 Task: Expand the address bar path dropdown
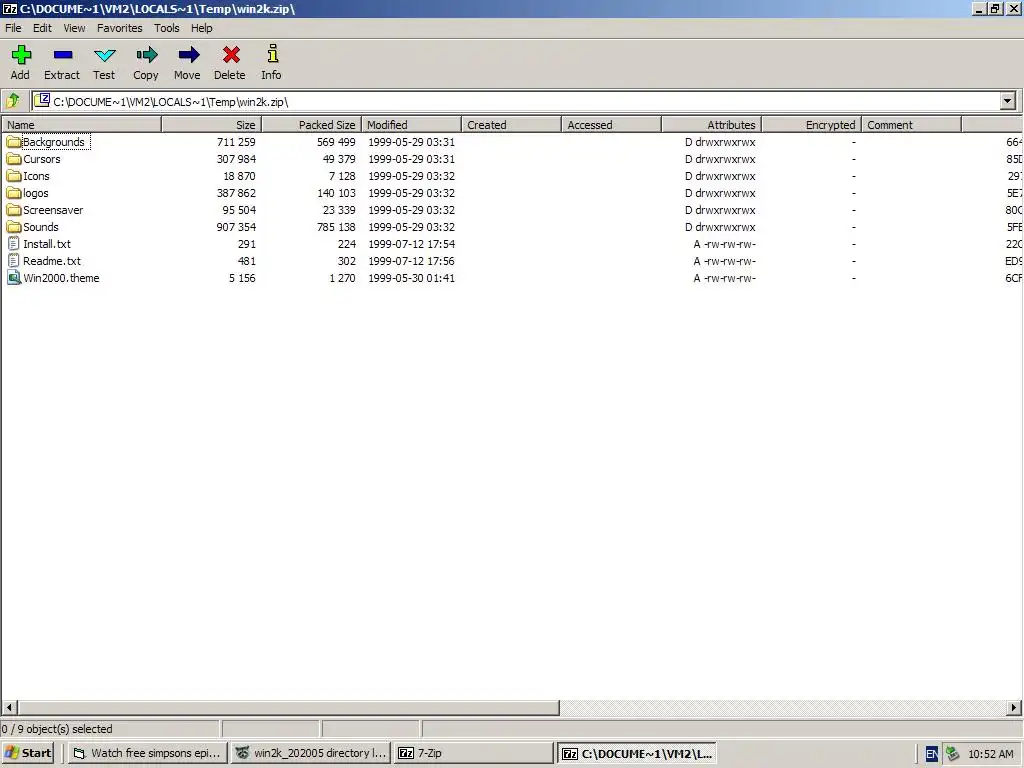(1008, 101)
